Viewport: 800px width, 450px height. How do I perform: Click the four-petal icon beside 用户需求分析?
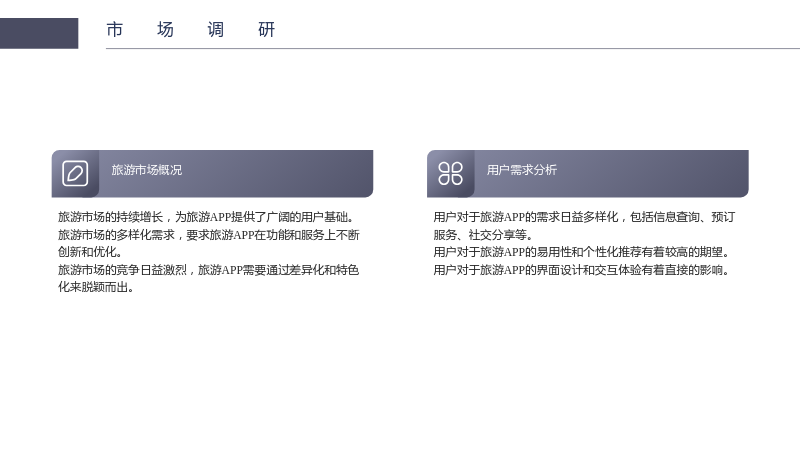(451, 173)
